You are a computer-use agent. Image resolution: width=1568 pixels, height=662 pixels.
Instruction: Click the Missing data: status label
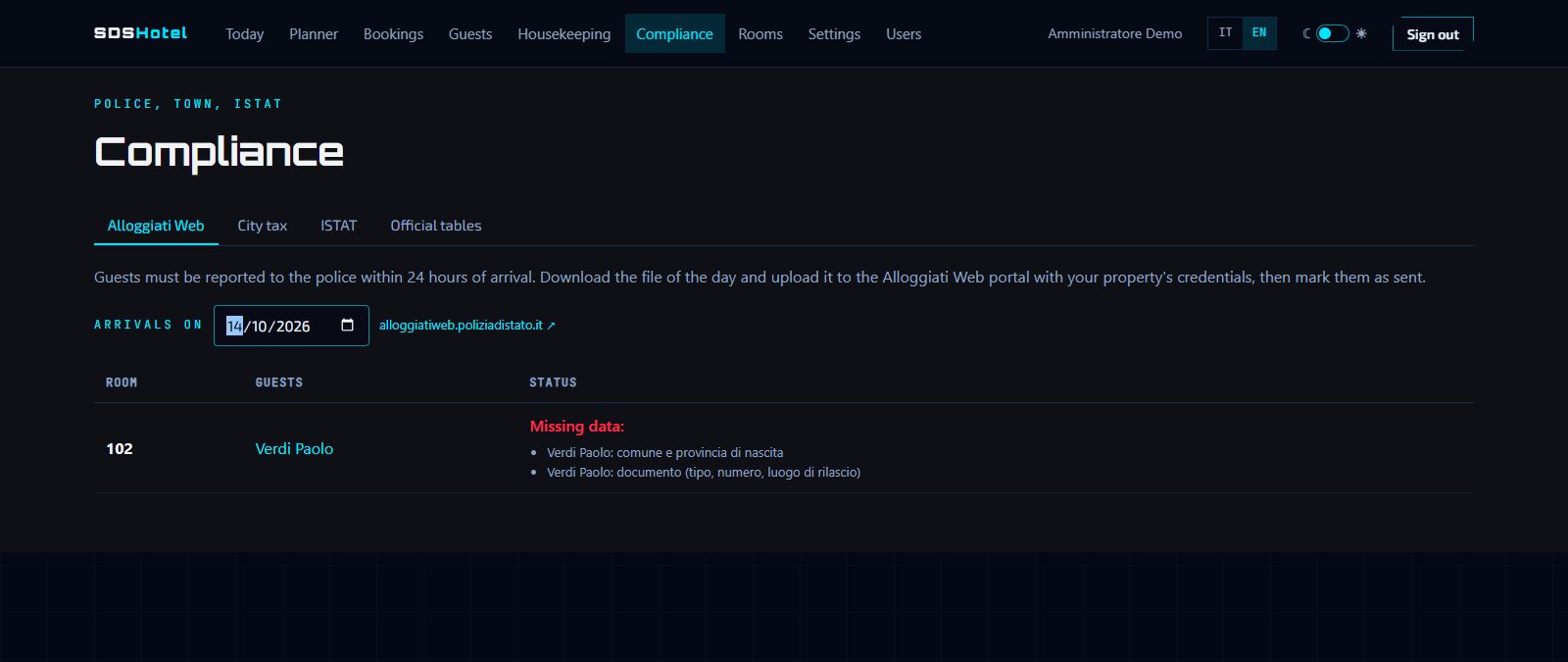[x=577, y=426]
